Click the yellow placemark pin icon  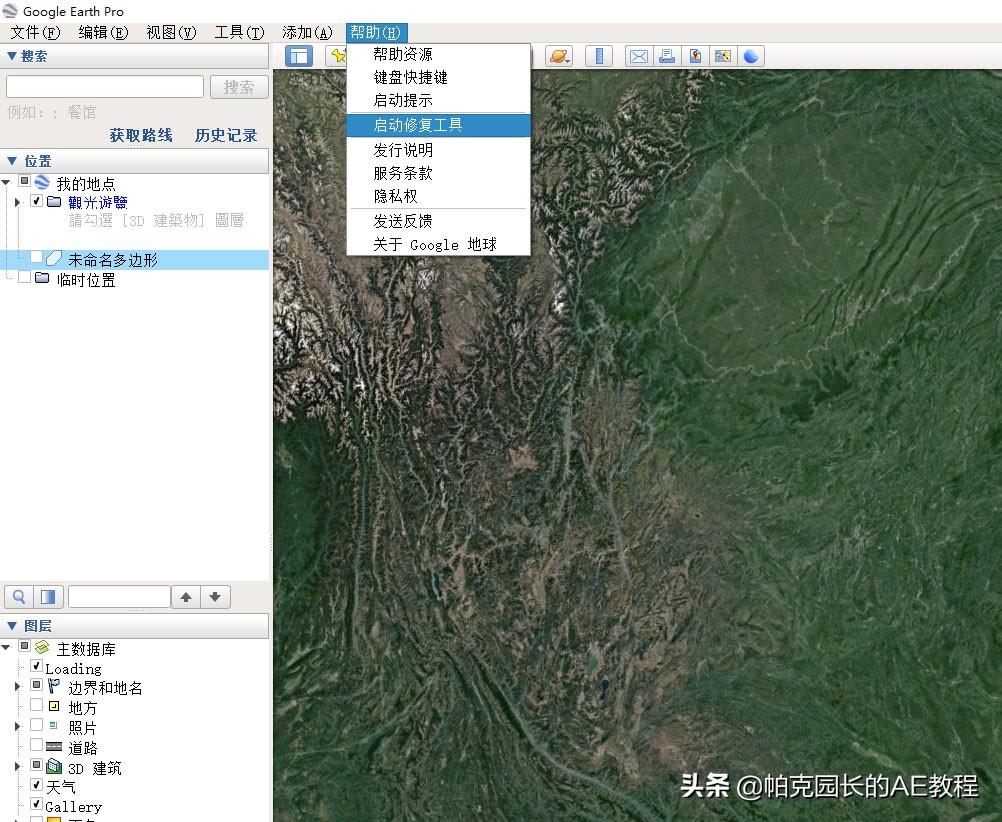[340, 56]
